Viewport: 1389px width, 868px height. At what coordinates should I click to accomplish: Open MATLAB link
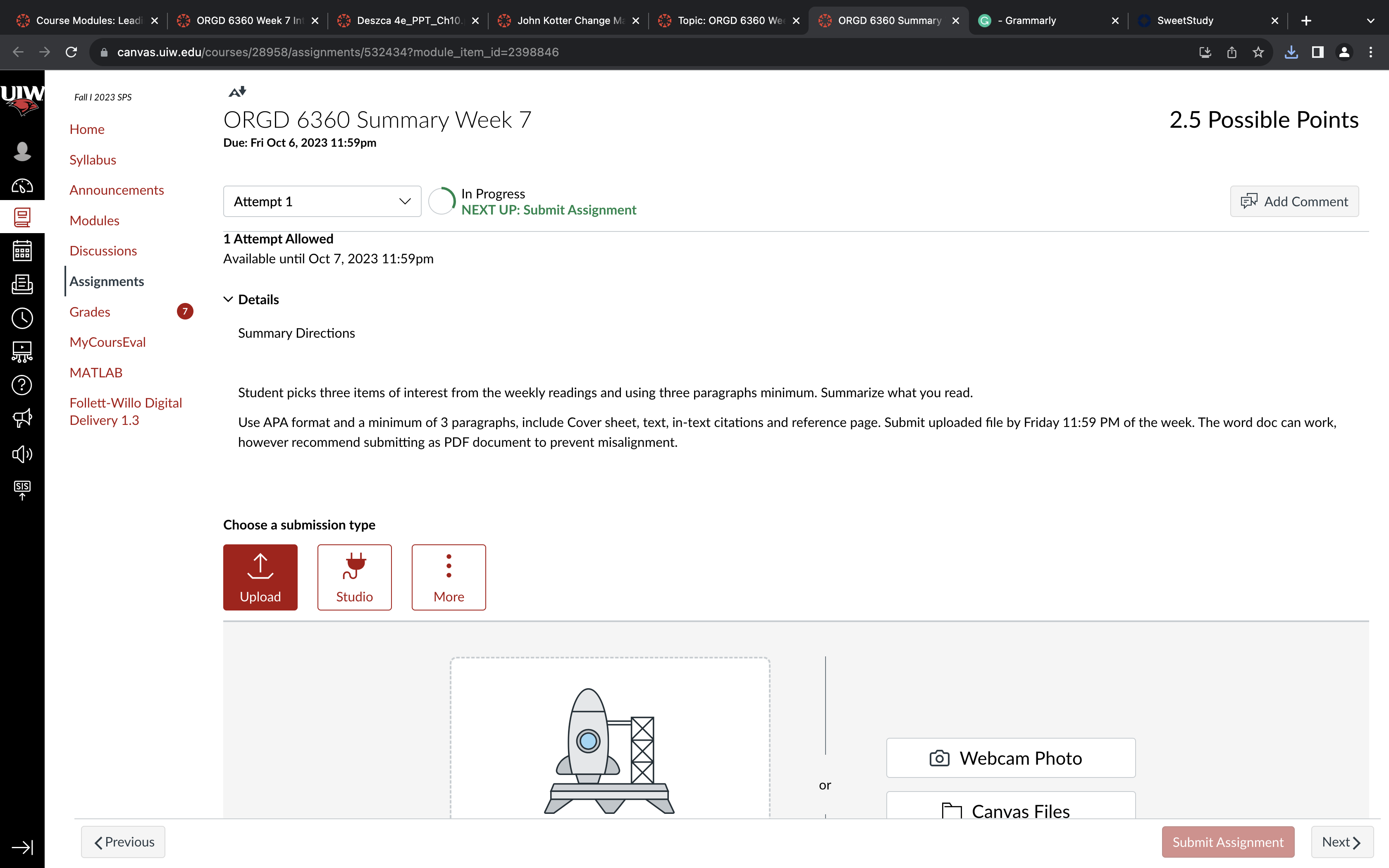96,372
